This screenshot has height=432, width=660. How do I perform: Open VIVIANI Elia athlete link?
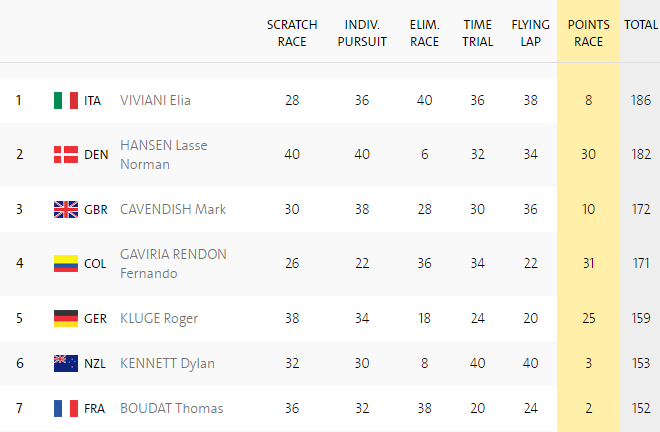155,100
